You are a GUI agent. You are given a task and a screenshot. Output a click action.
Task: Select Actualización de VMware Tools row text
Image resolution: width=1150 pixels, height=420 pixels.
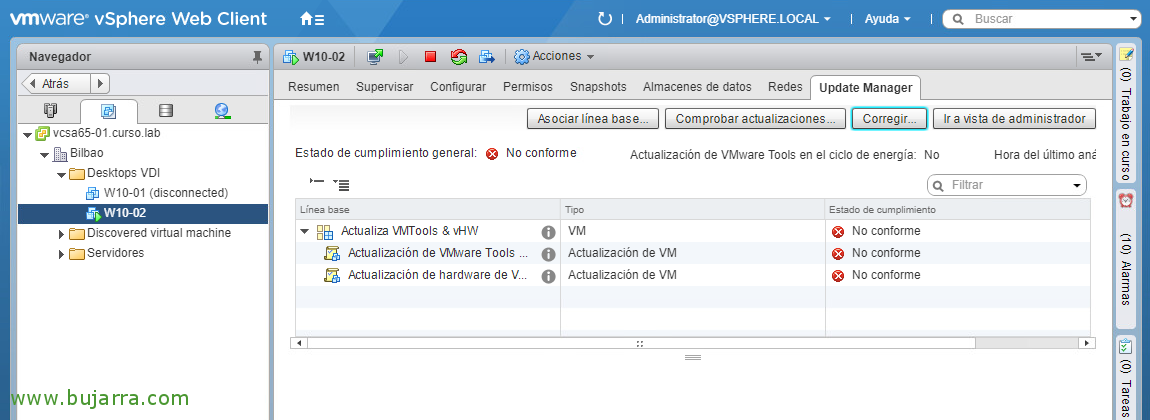[x=437, y=254]
